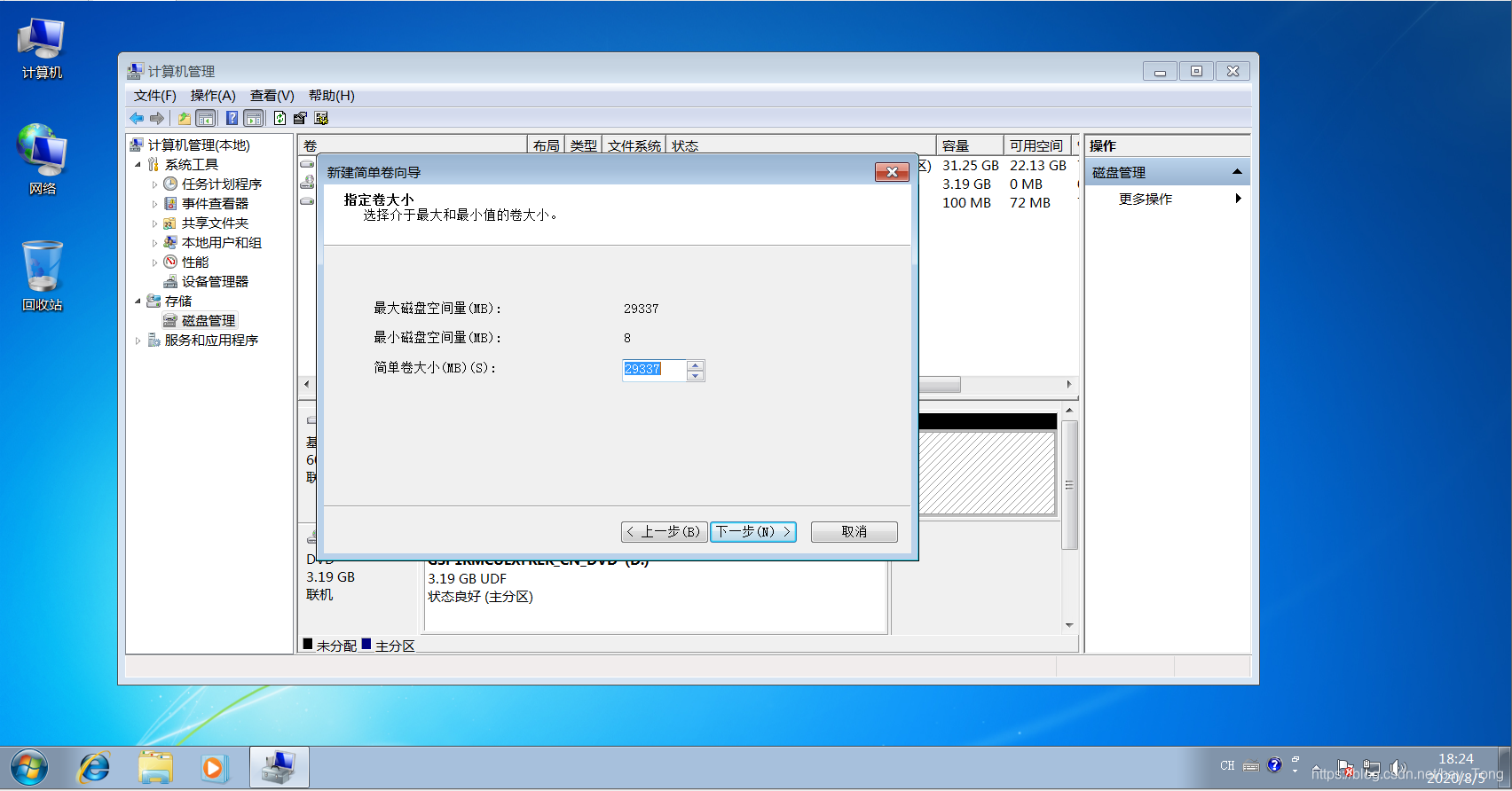Click the 文件系统 column header
The width and height of the screenshot is (1512, 791).
tap(634, 145)
